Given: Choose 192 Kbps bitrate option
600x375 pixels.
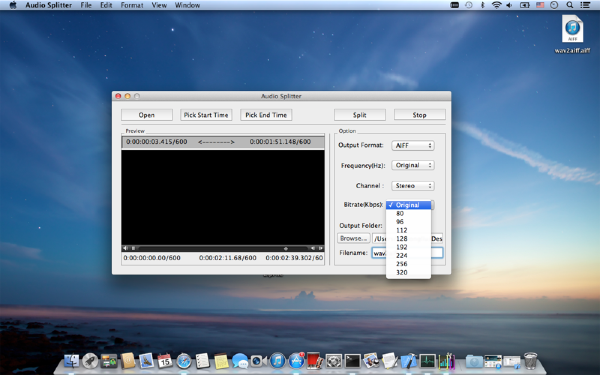Looking at the screenshot, I should tap(408, 247).
